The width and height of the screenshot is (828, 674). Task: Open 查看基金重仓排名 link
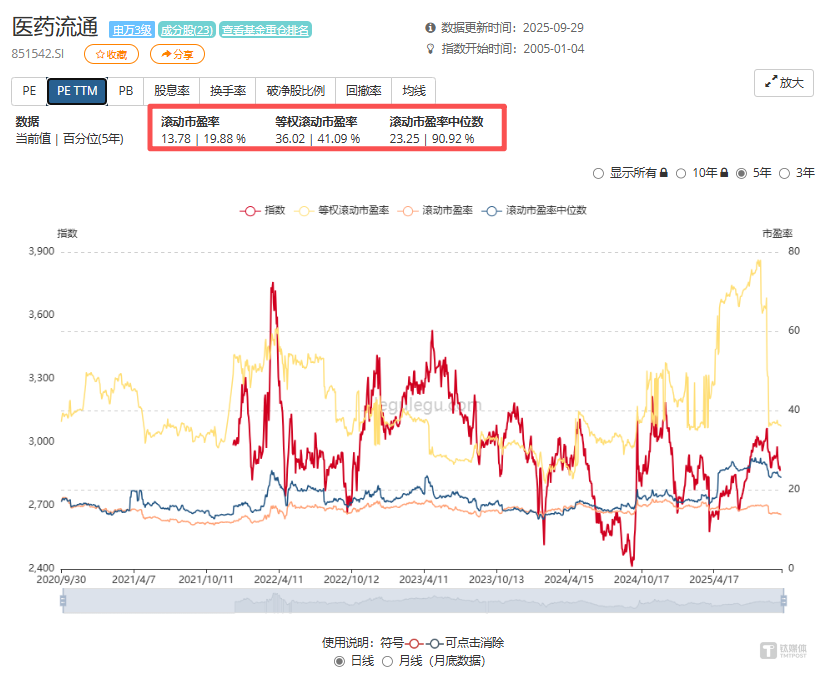click(267, 30)
